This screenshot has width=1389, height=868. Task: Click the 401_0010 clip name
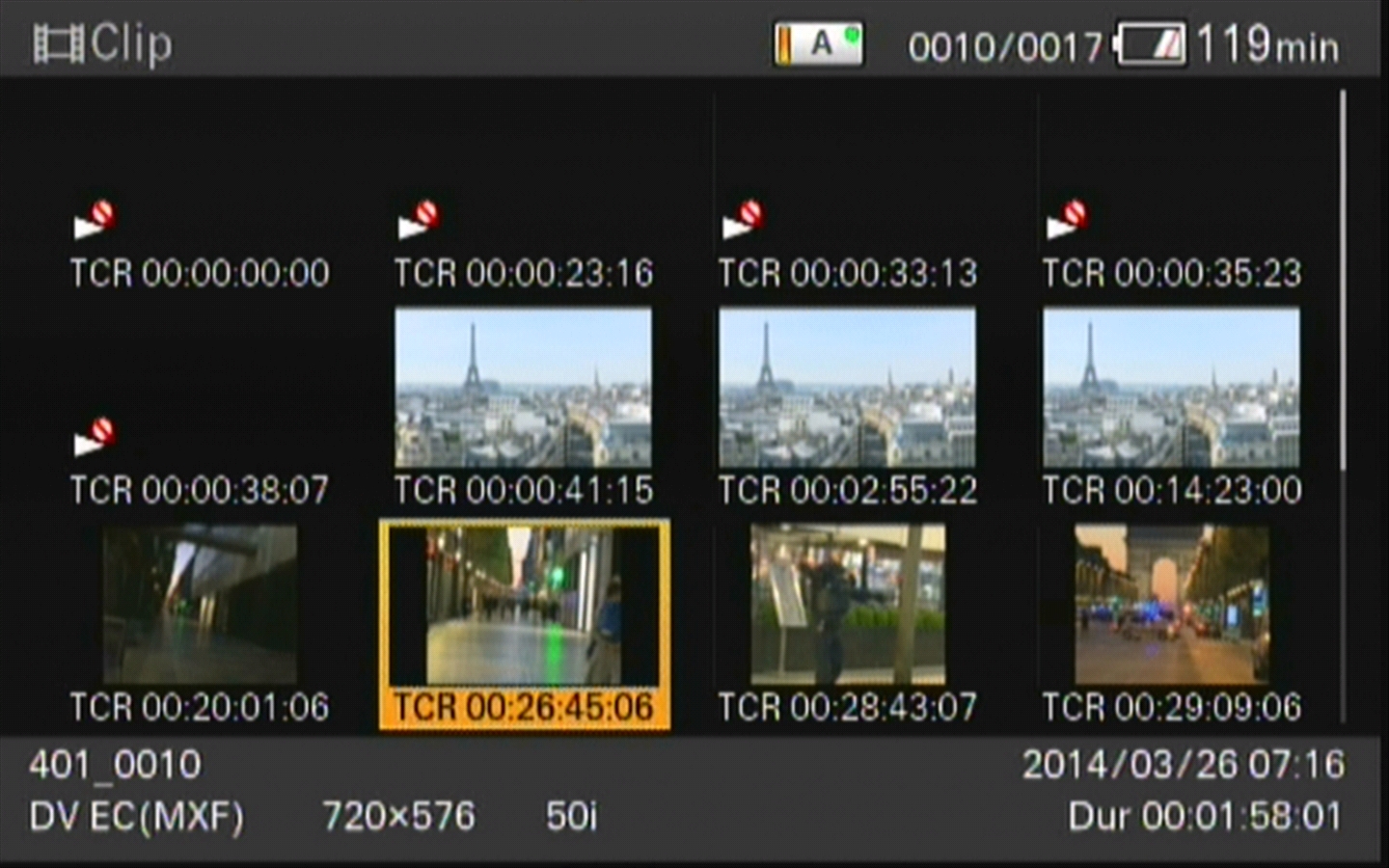pyautogui.click(x=116, y=766)
